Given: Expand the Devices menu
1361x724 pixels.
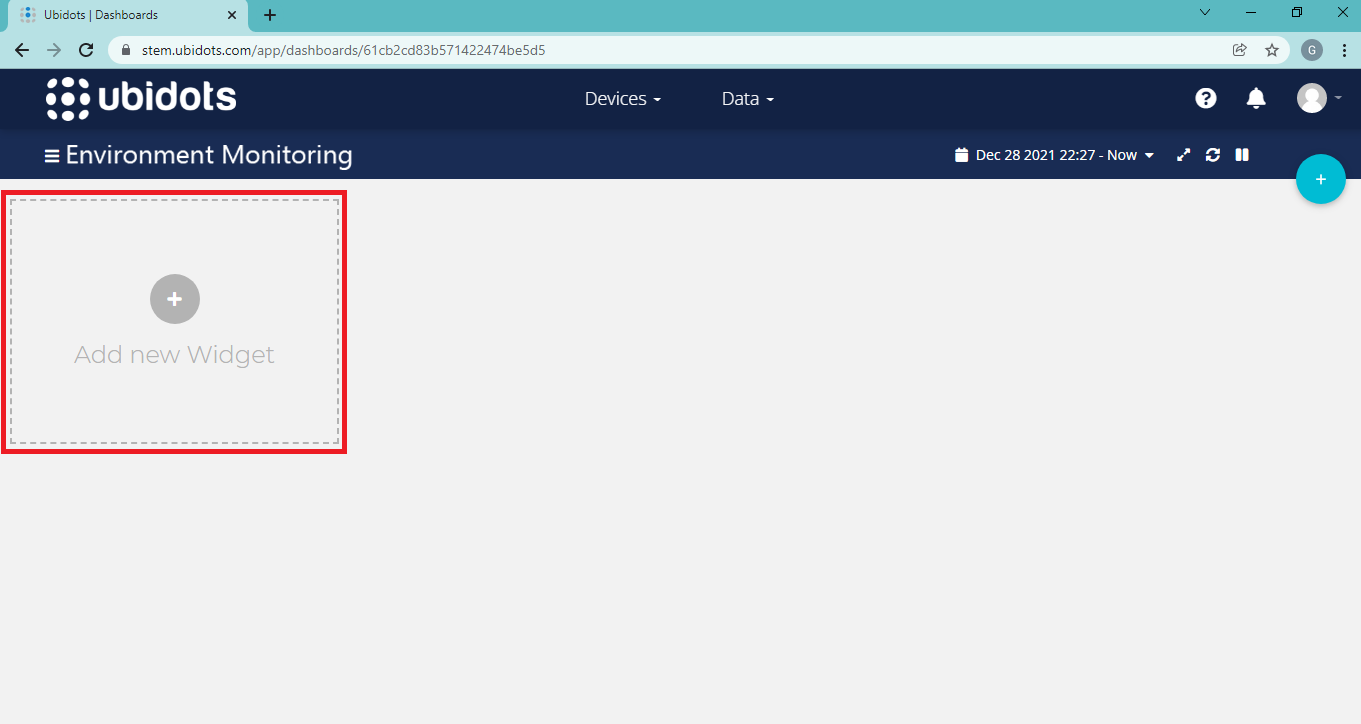Looking at the screenshot, I should (622, 99).
